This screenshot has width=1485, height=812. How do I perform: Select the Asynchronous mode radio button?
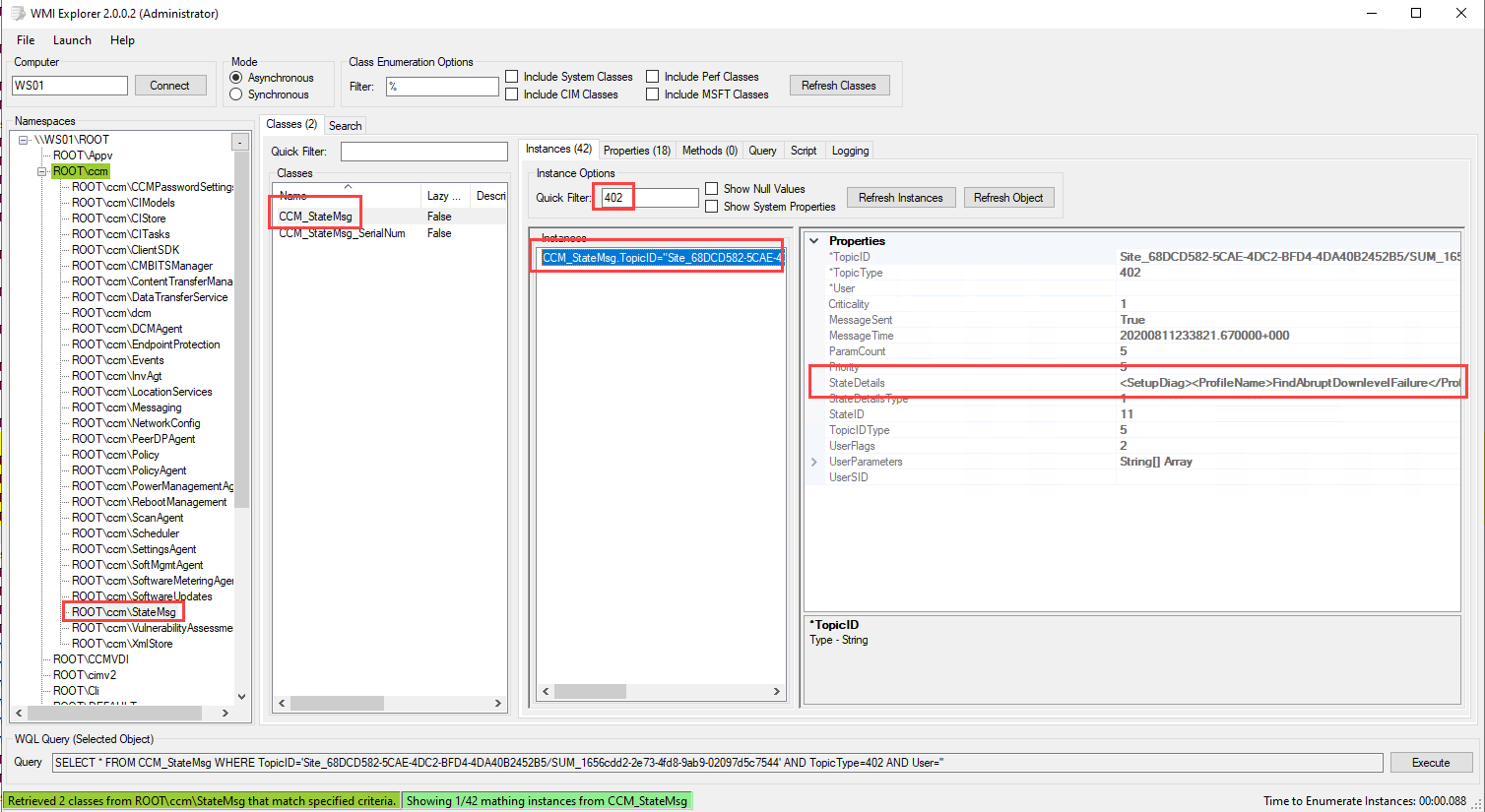[x=236, y=78]
